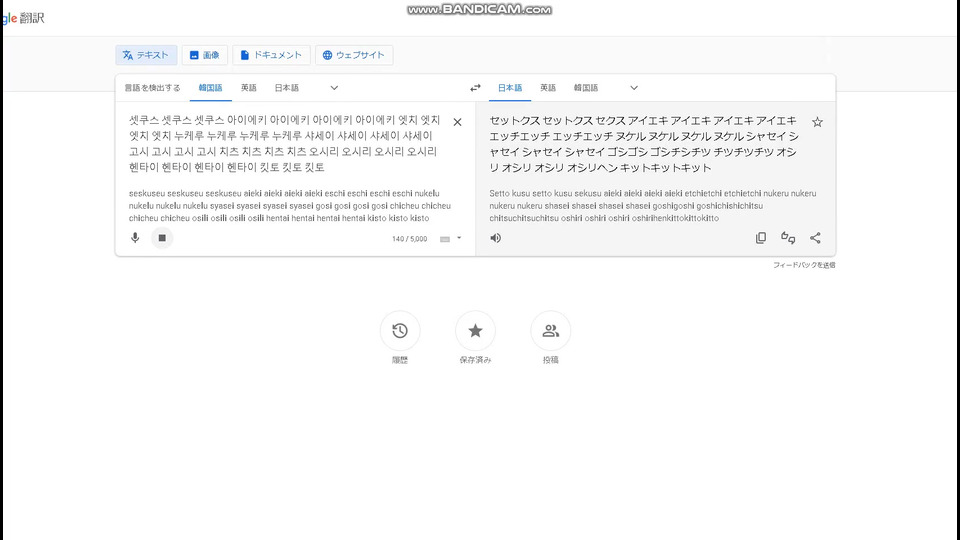Select 韓国語 as target language

click(586, 88)
